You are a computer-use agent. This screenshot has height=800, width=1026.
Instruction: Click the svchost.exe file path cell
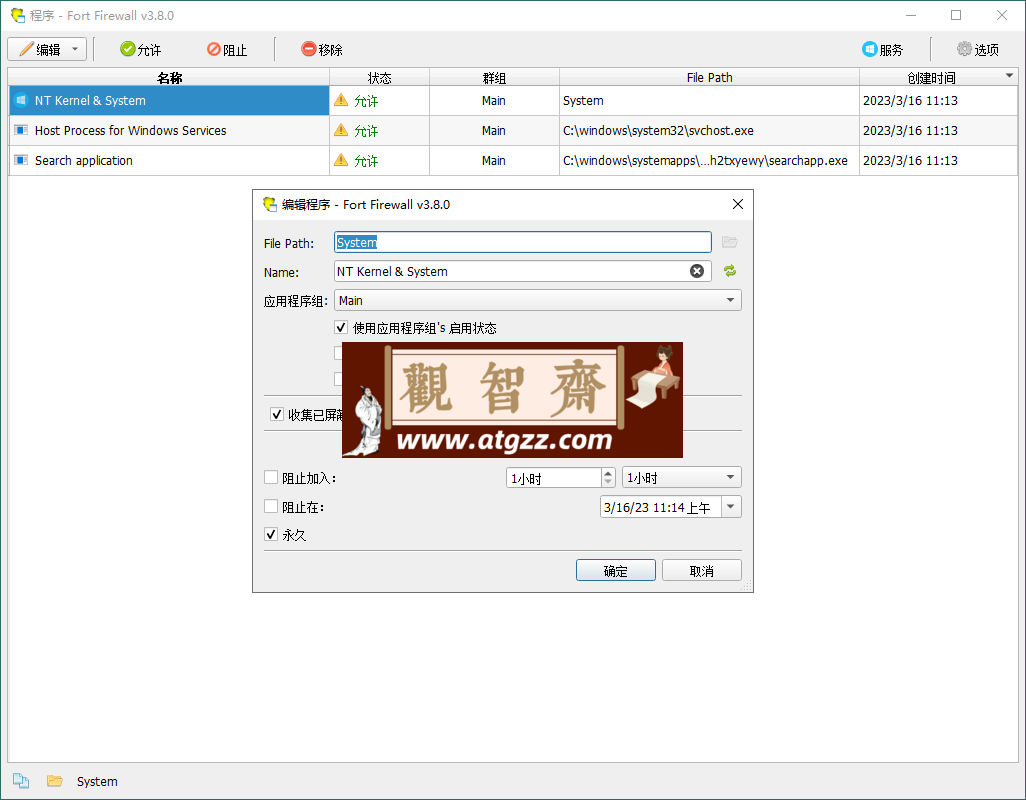tap(709, 131)
